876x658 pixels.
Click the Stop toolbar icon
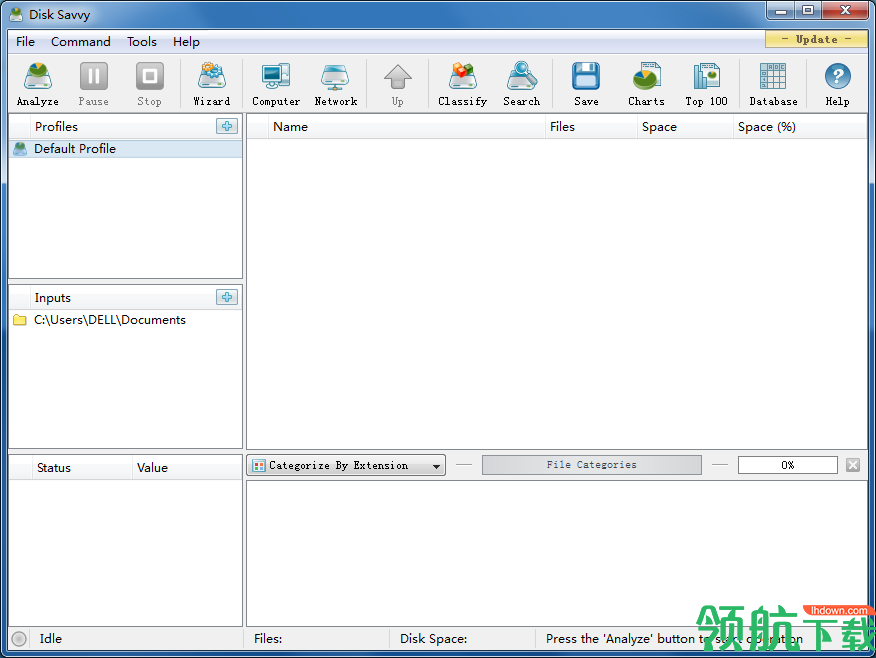149,84
